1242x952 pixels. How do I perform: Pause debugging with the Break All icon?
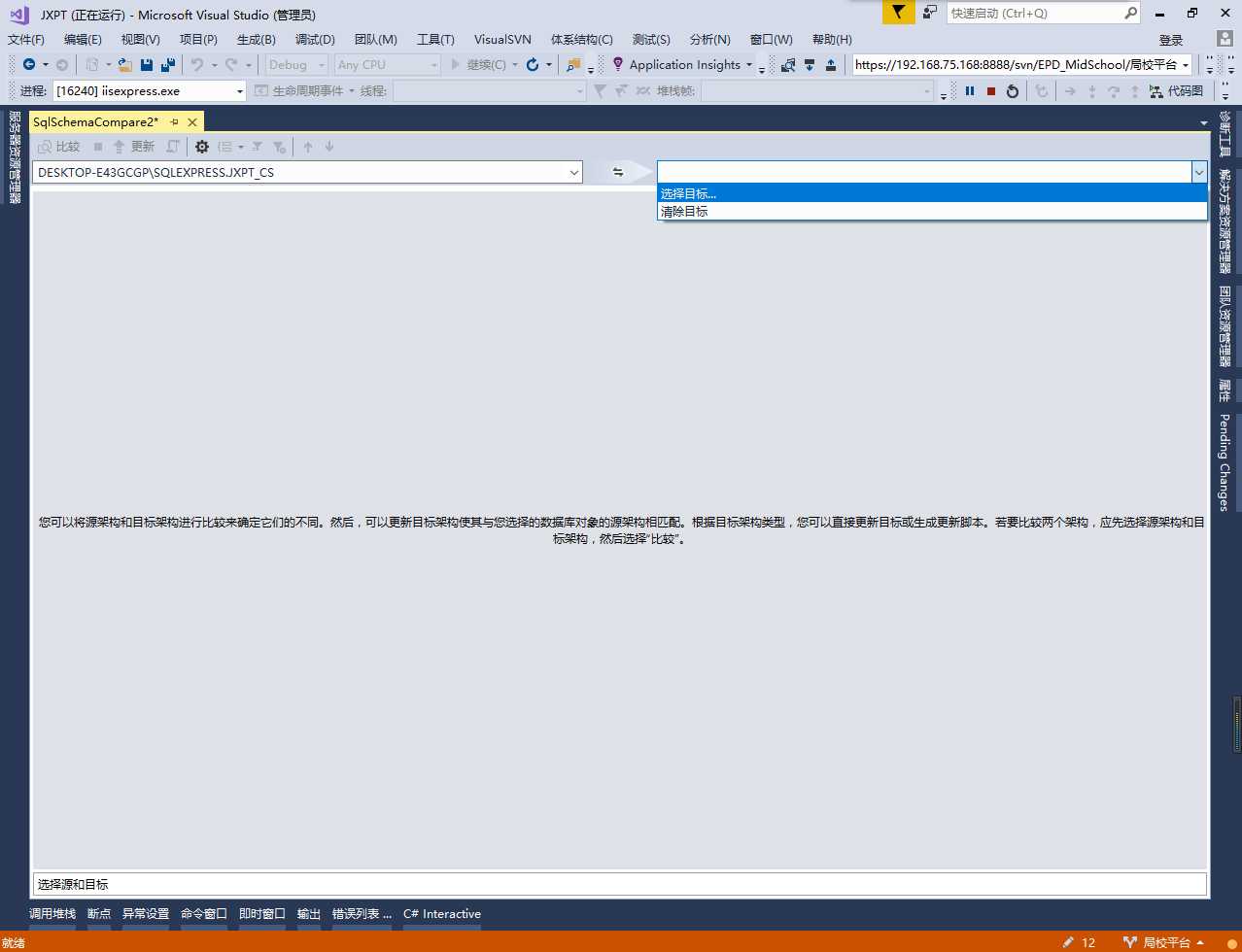click(x=970, y=91)
